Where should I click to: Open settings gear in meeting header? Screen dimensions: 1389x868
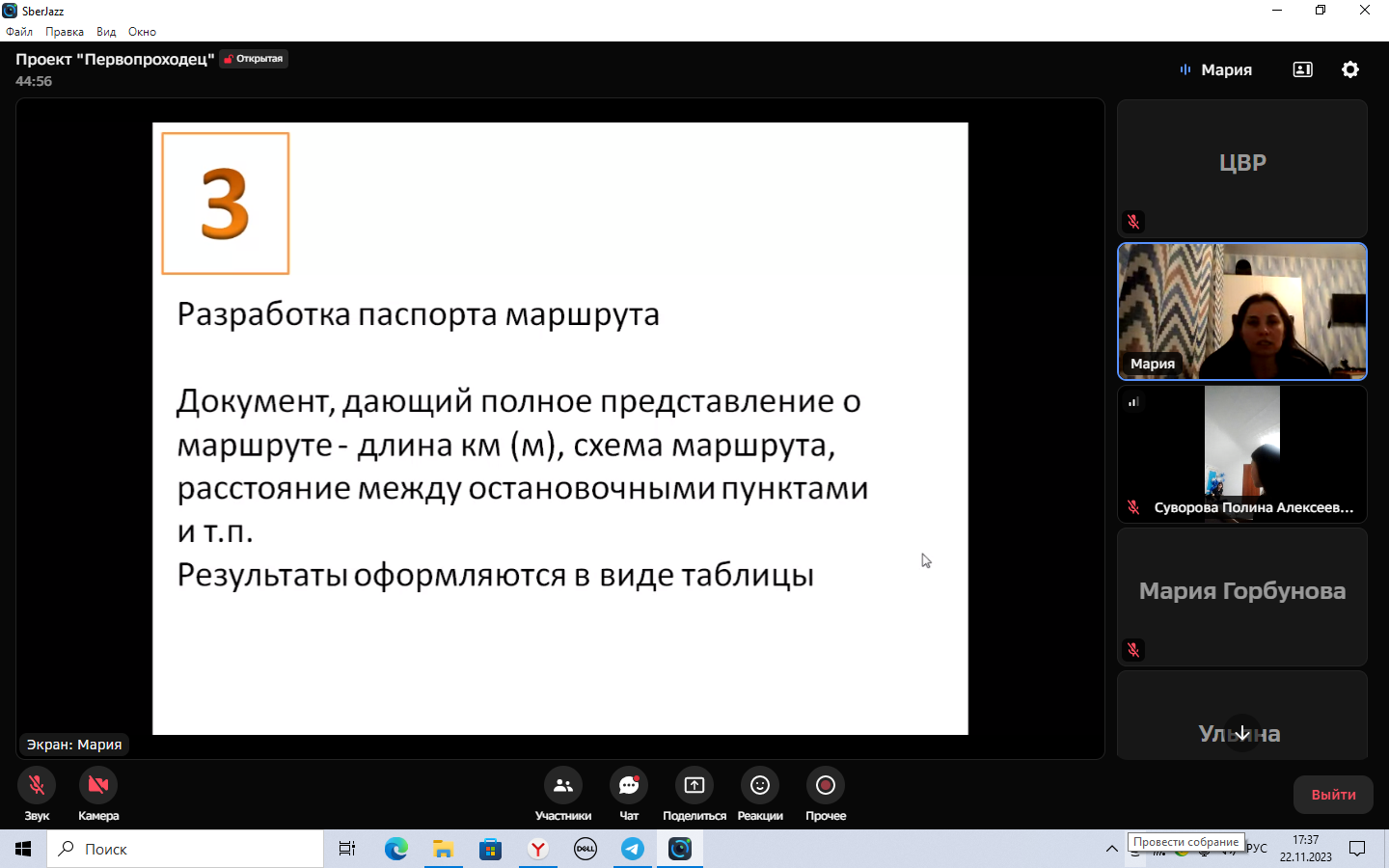1350,69
